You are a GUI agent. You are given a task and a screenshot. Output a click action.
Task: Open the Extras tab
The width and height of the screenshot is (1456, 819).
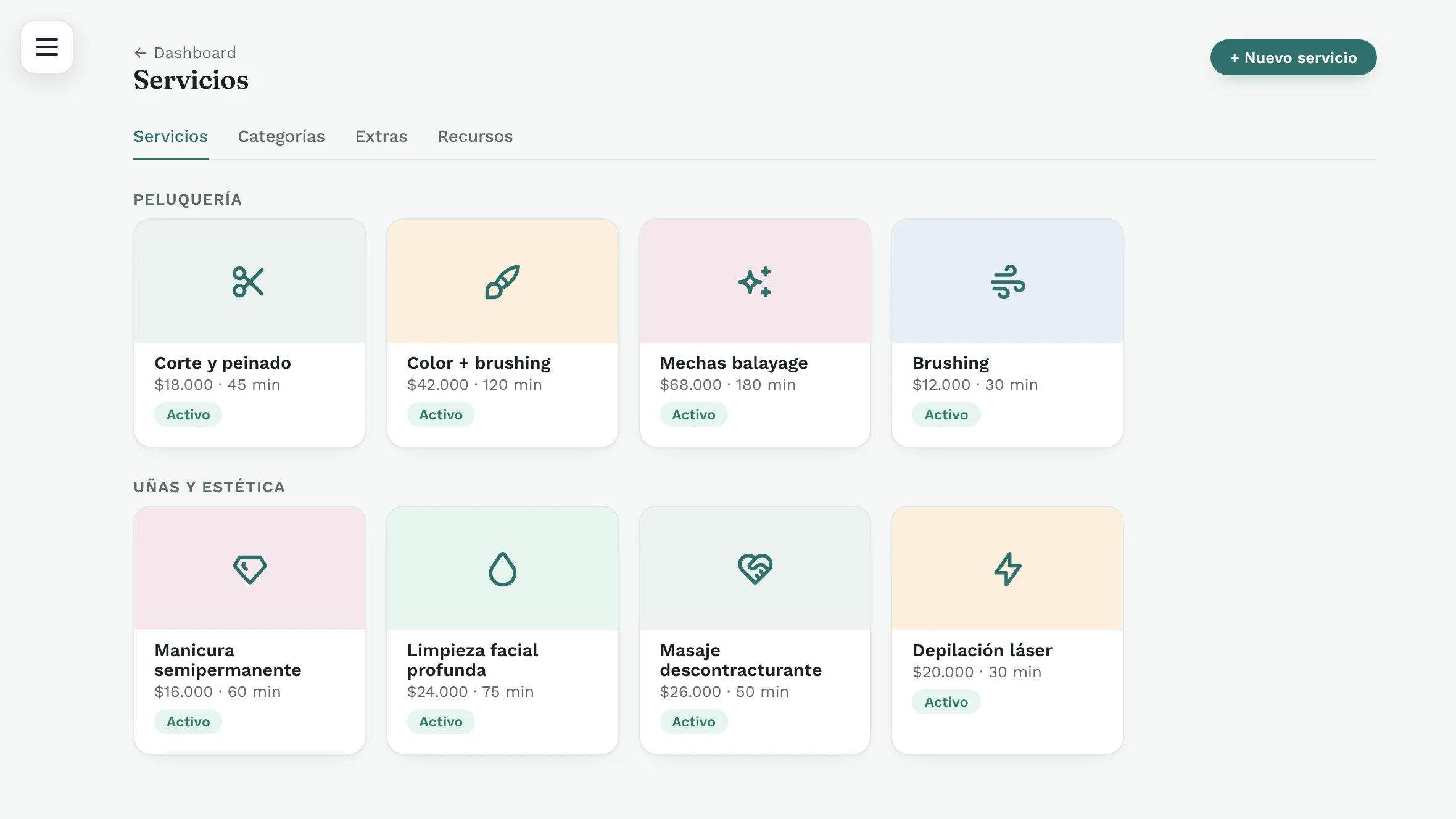381,136
